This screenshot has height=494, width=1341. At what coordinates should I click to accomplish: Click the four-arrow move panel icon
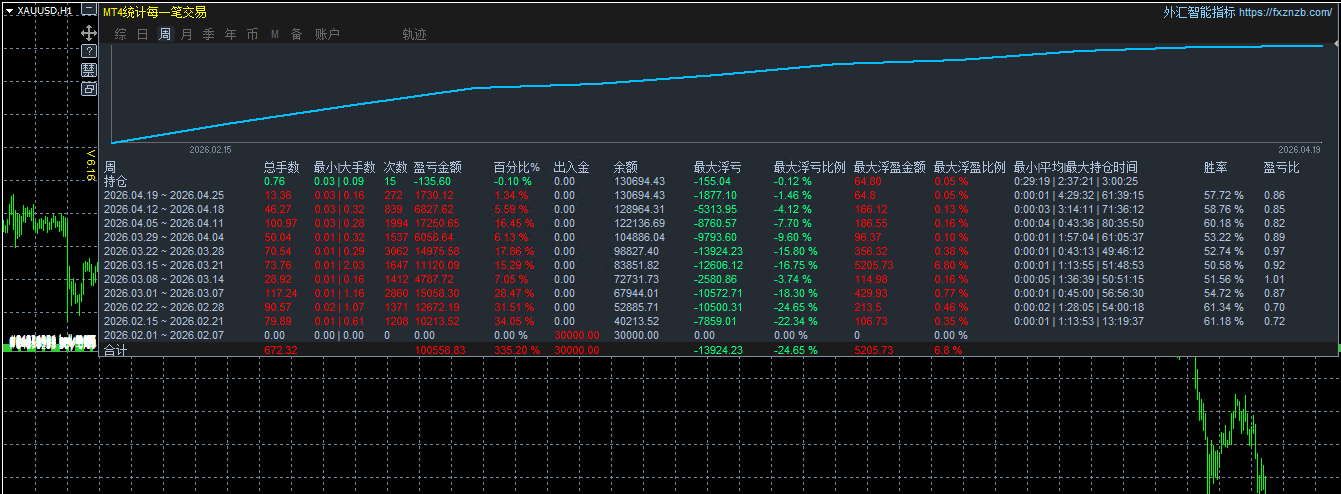(88, 33)
